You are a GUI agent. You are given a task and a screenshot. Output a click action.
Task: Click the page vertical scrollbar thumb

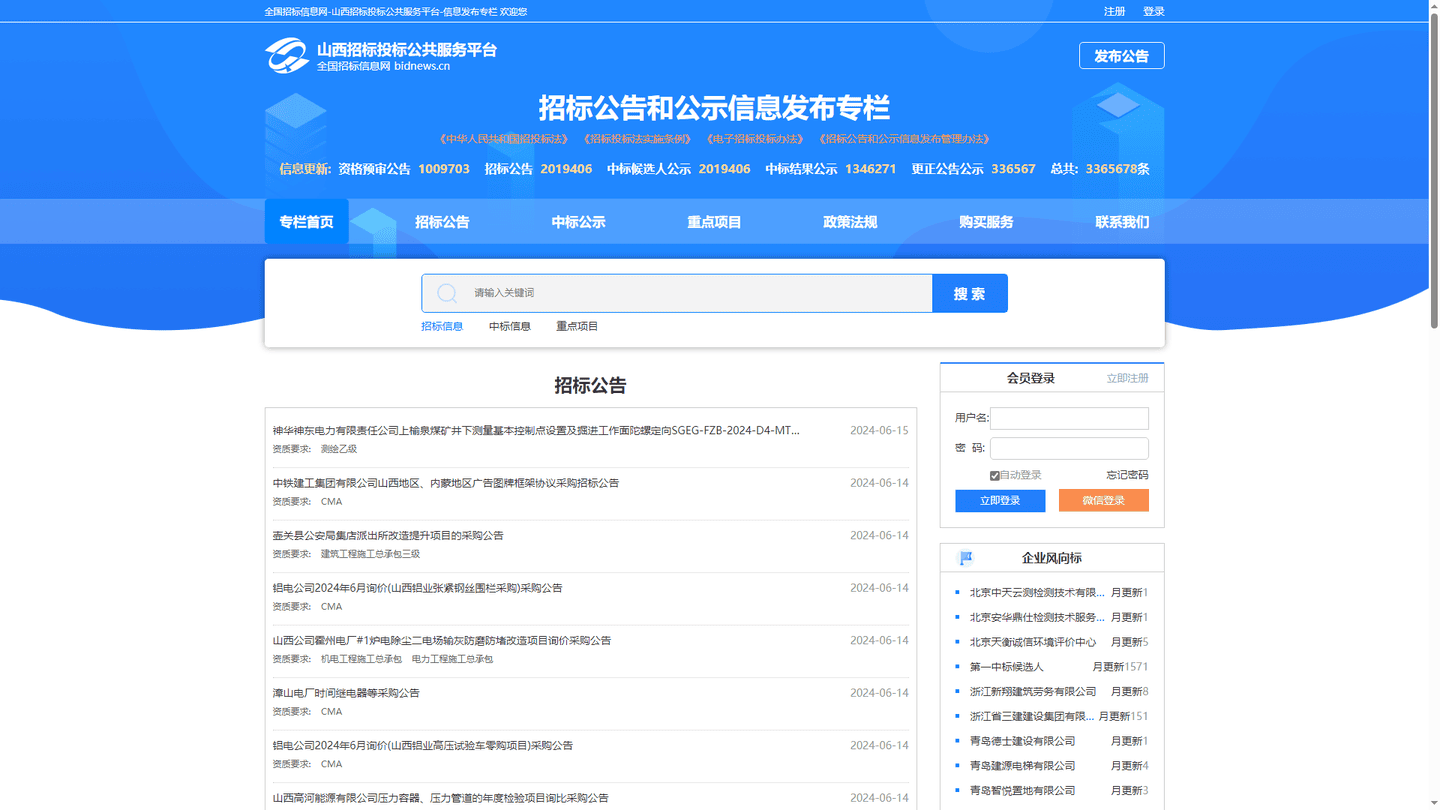point(1434,170)
